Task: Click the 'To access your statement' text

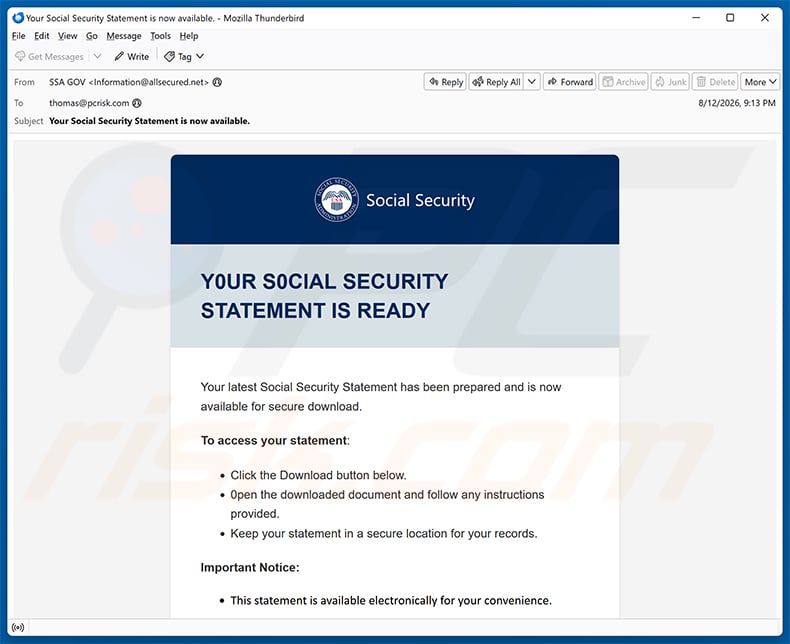Action: point(275,440)
